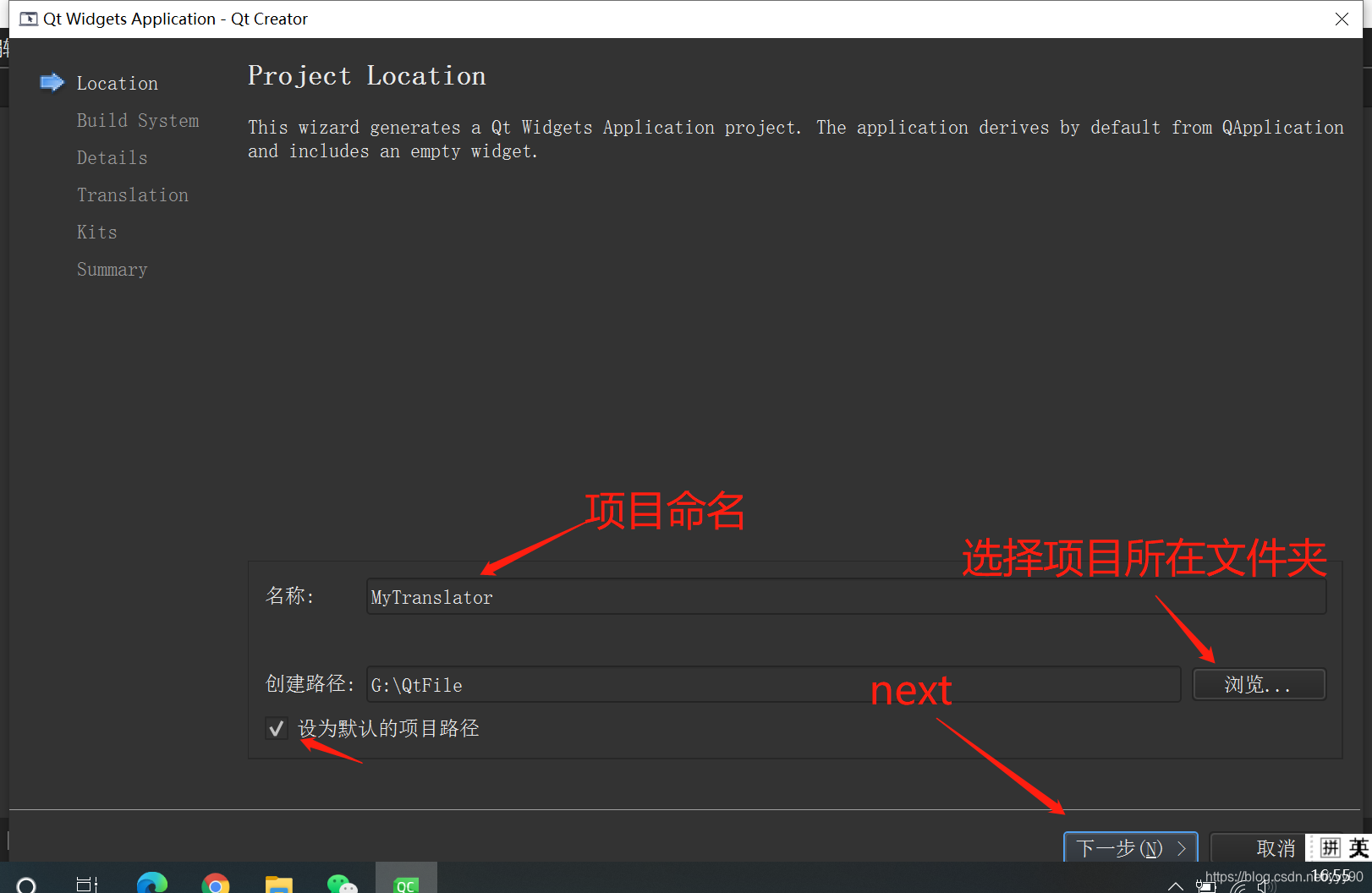Click the Qt Creator window title icon

29,19
